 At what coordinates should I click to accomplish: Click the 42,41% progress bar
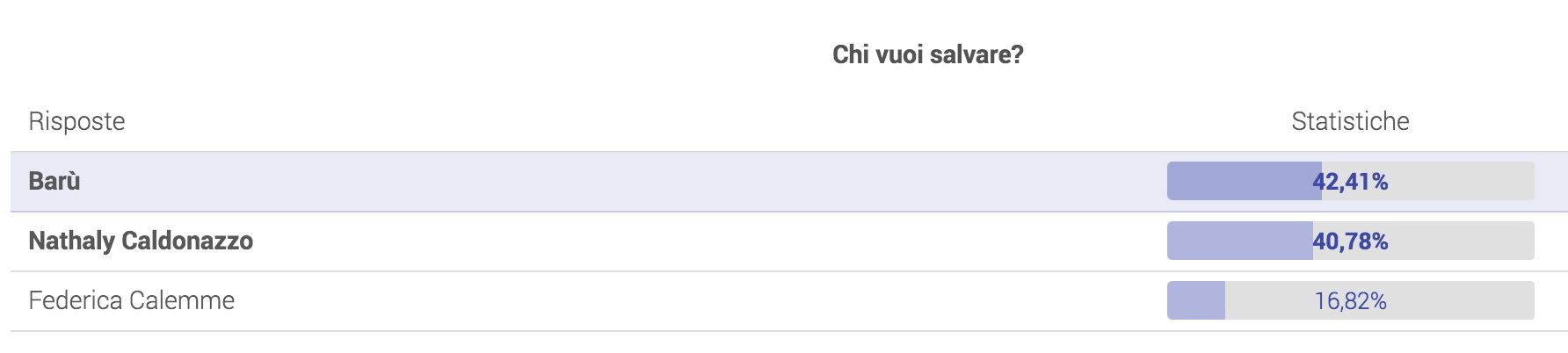coord(1350,181)
